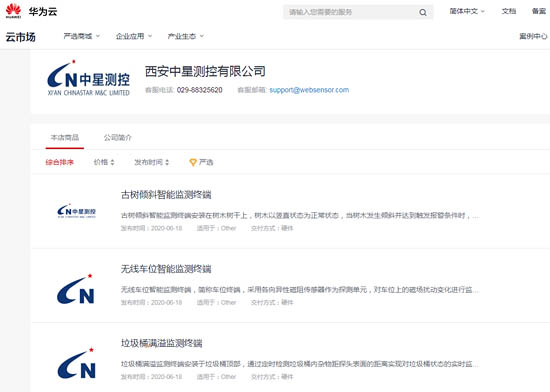Select the 综合排序 sorting option
This screenshot has width=550, height=392.
click(59, 162)
